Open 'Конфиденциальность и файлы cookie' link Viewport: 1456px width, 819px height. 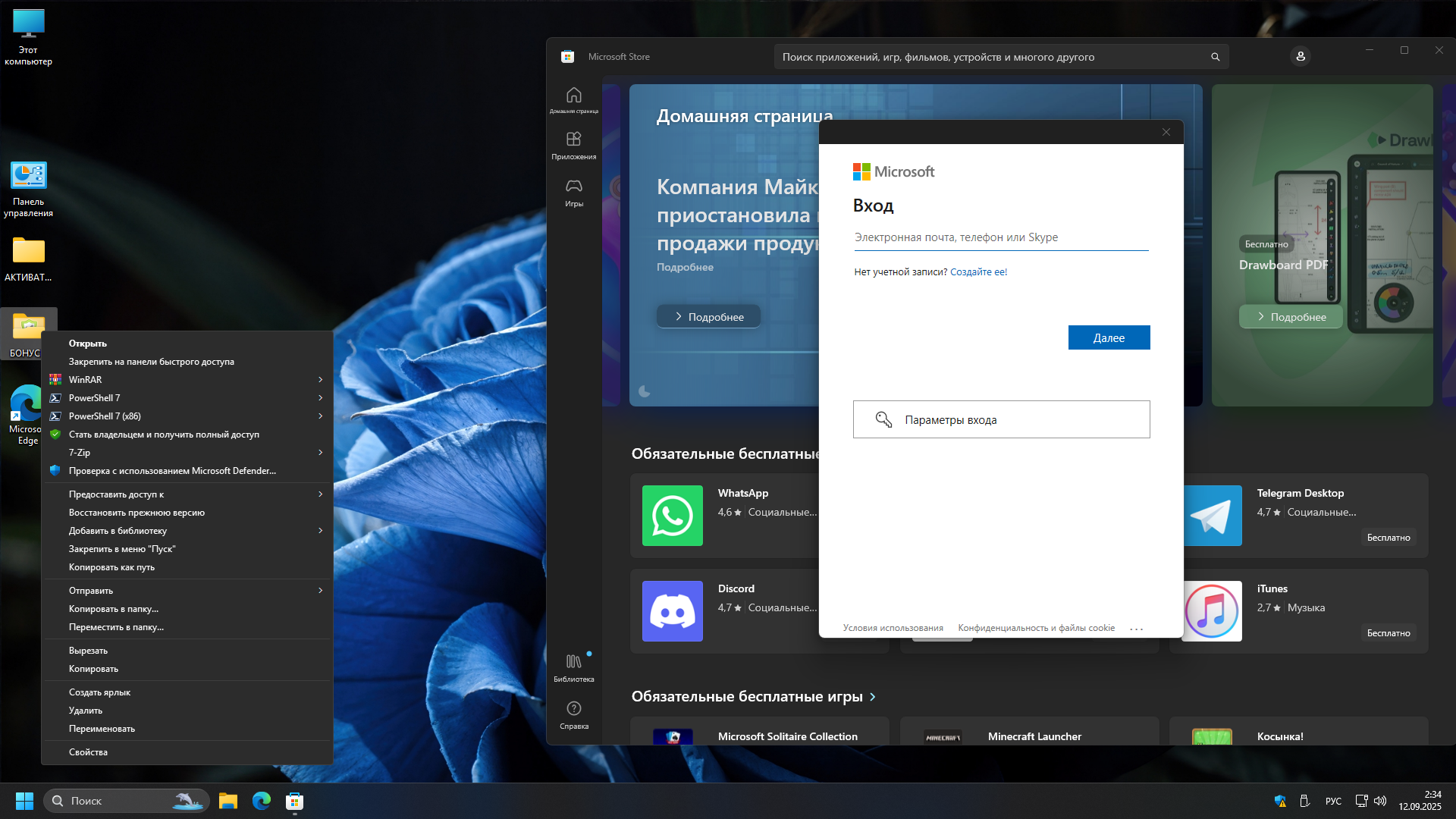[1036, 628]
